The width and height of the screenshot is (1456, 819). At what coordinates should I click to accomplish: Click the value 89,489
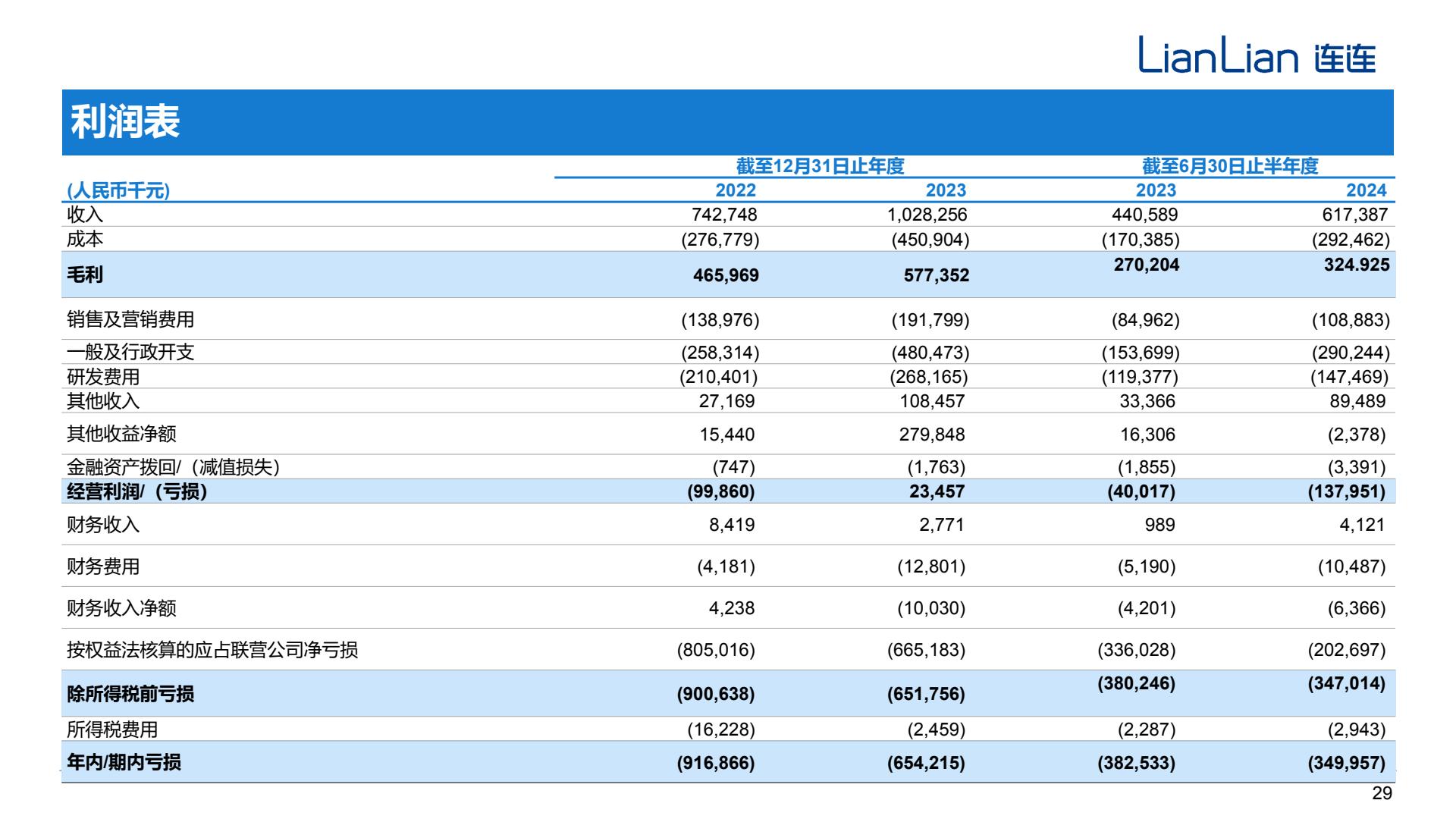[x=1357, y=401]
